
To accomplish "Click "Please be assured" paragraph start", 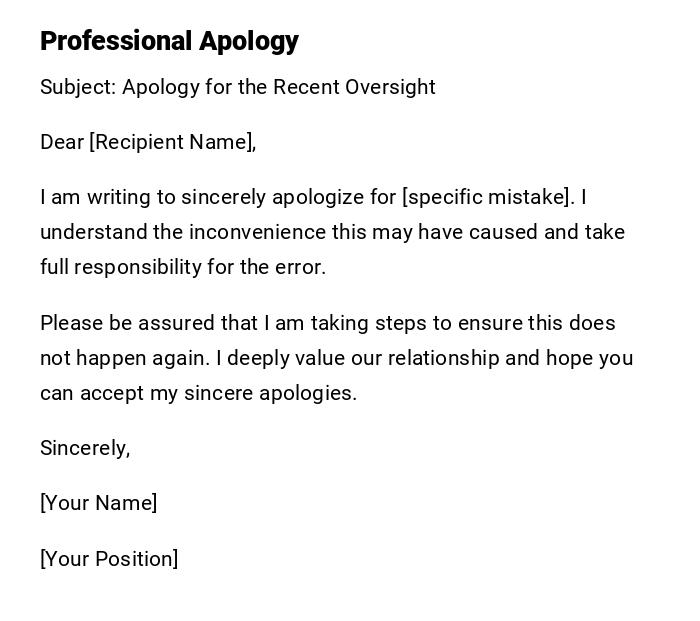I will pos(113,323).
